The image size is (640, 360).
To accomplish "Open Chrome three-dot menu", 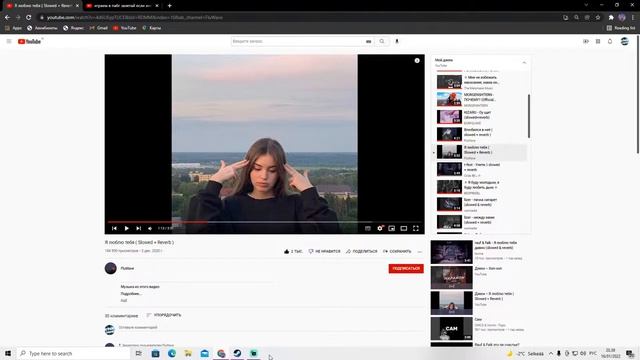I will [x=633, y=18].
